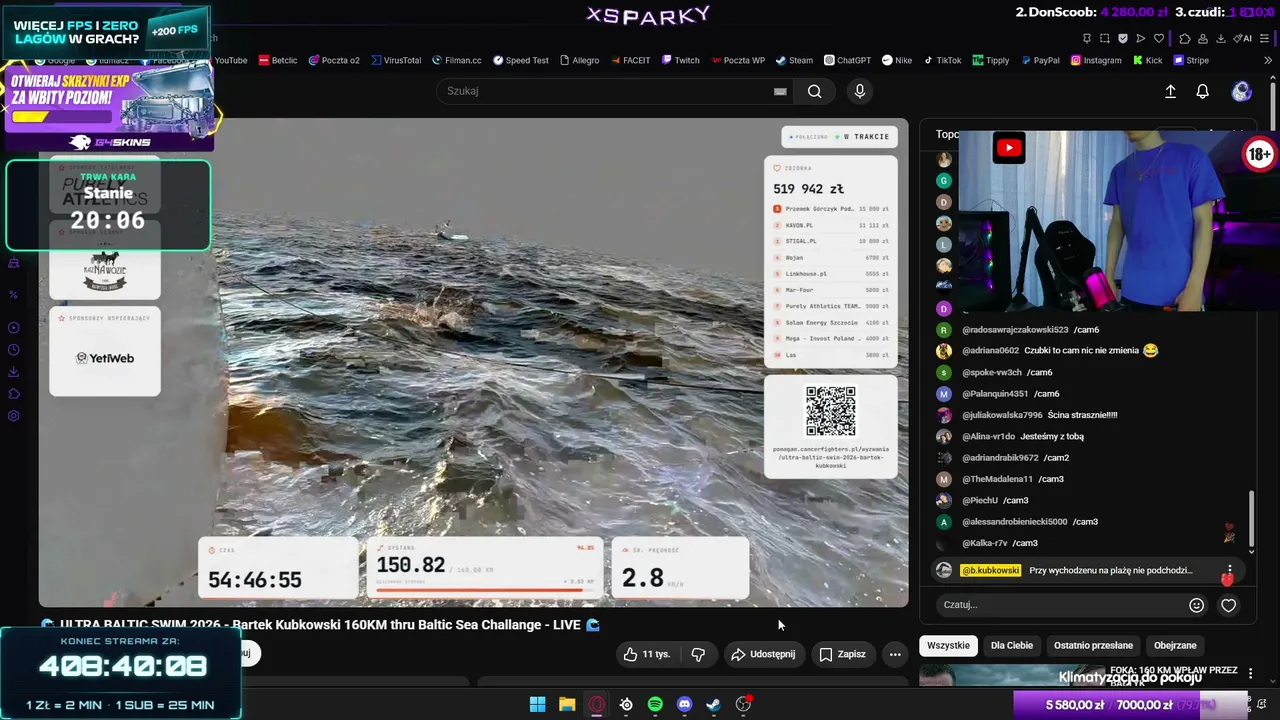
Task: Open Discord from the taskbar
Action: tap(684, 704)
